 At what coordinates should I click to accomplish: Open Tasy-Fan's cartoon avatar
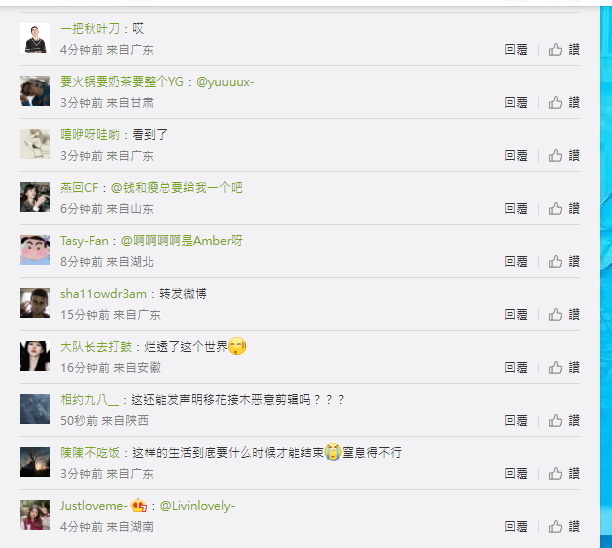click(x=35, y=250)
